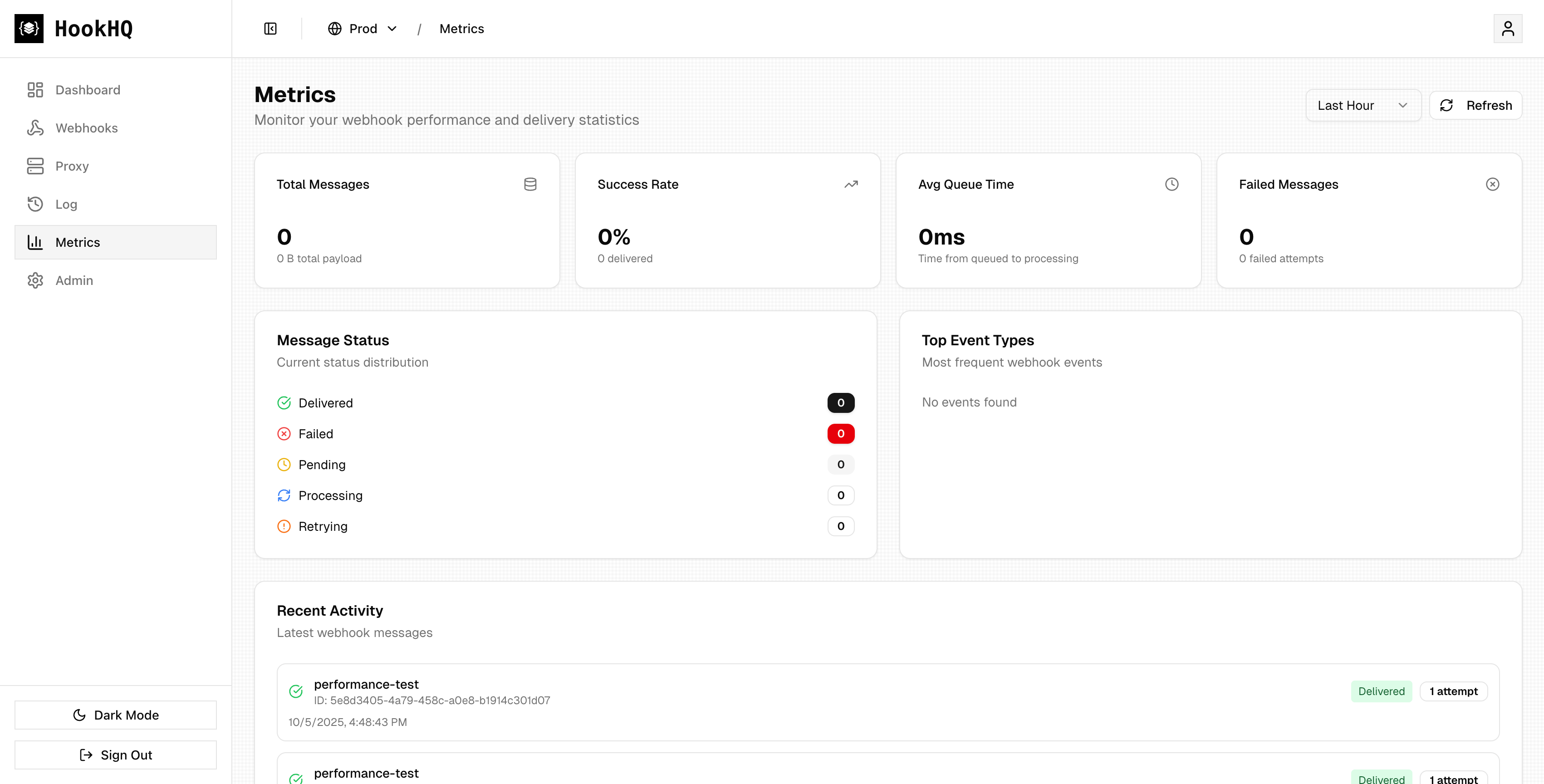Click the Pending count badge

[x=841, y=465]
